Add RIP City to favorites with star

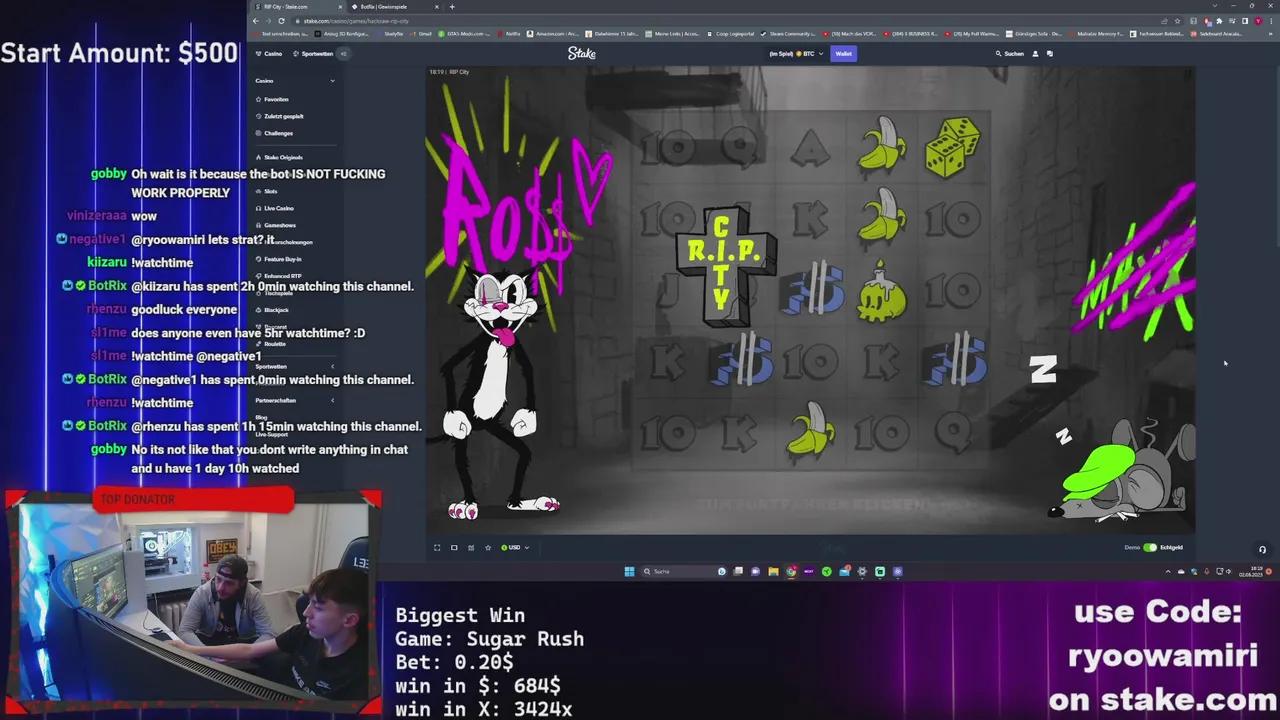pos(488,547)
